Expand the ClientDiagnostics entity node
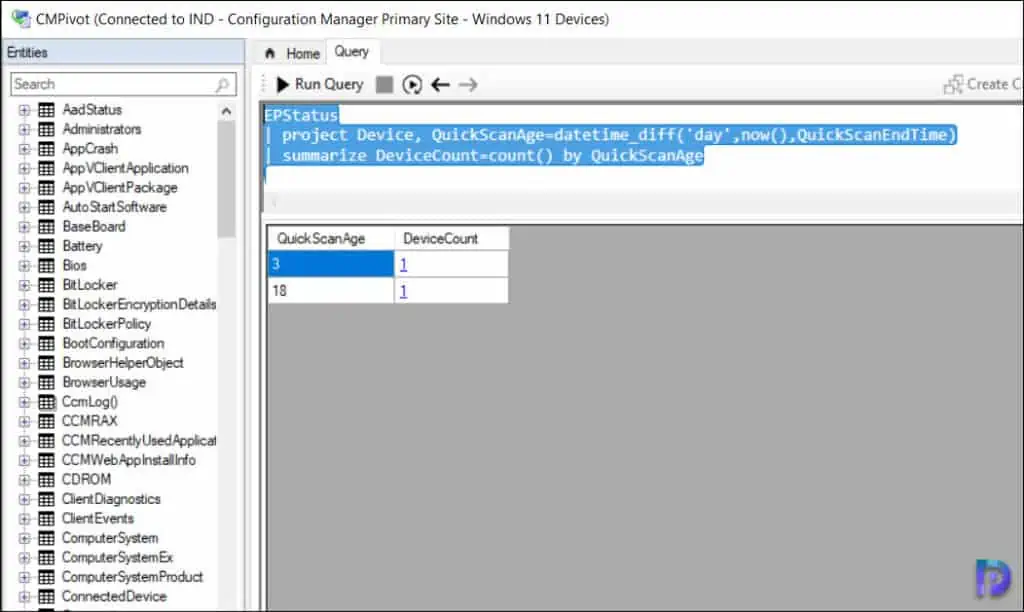The width and height of the screenshot is (1024, 612). (24, 499)
